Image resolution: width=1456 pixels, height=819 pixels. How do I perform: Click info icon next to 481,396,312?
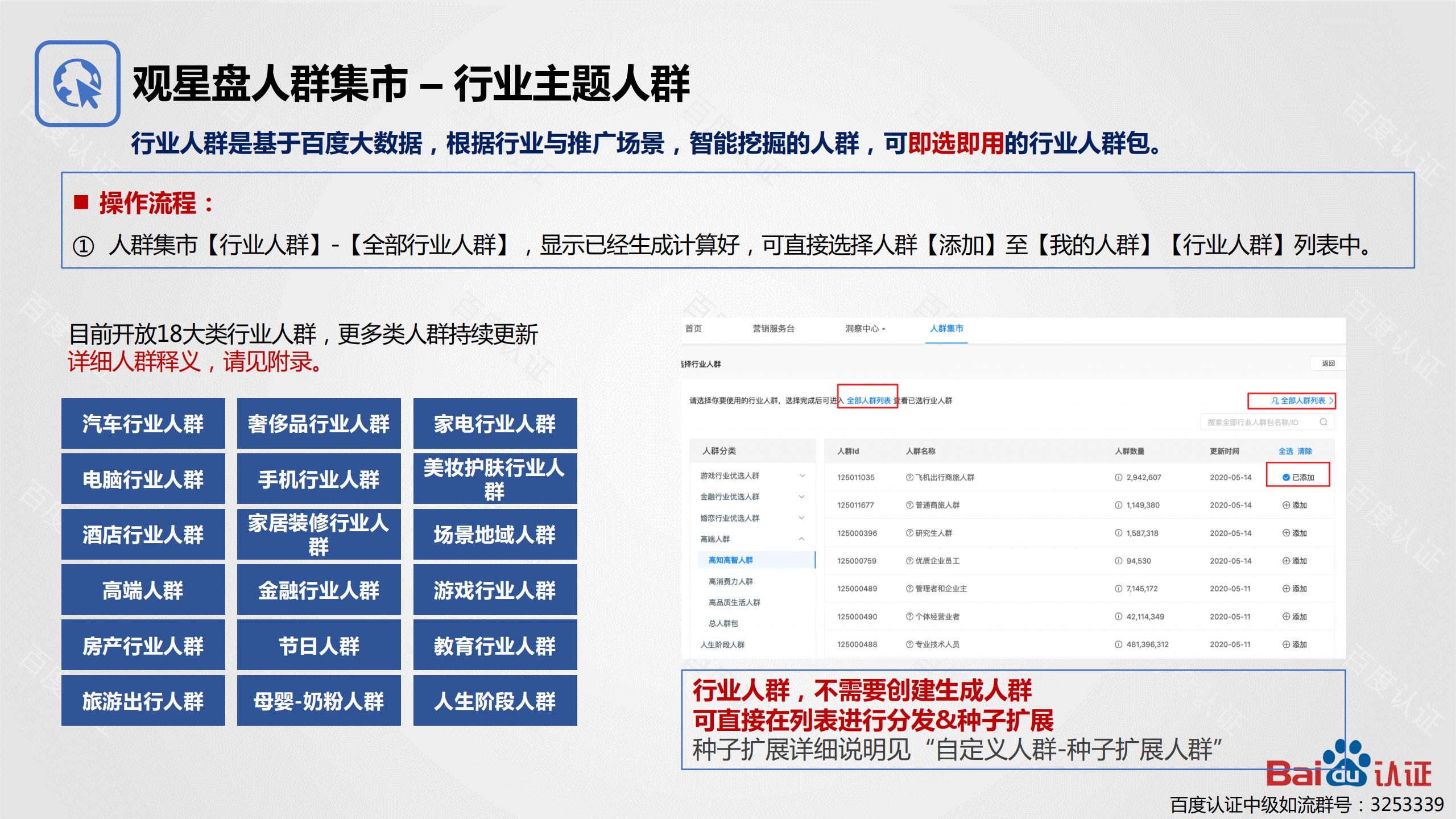[1119, 644]
